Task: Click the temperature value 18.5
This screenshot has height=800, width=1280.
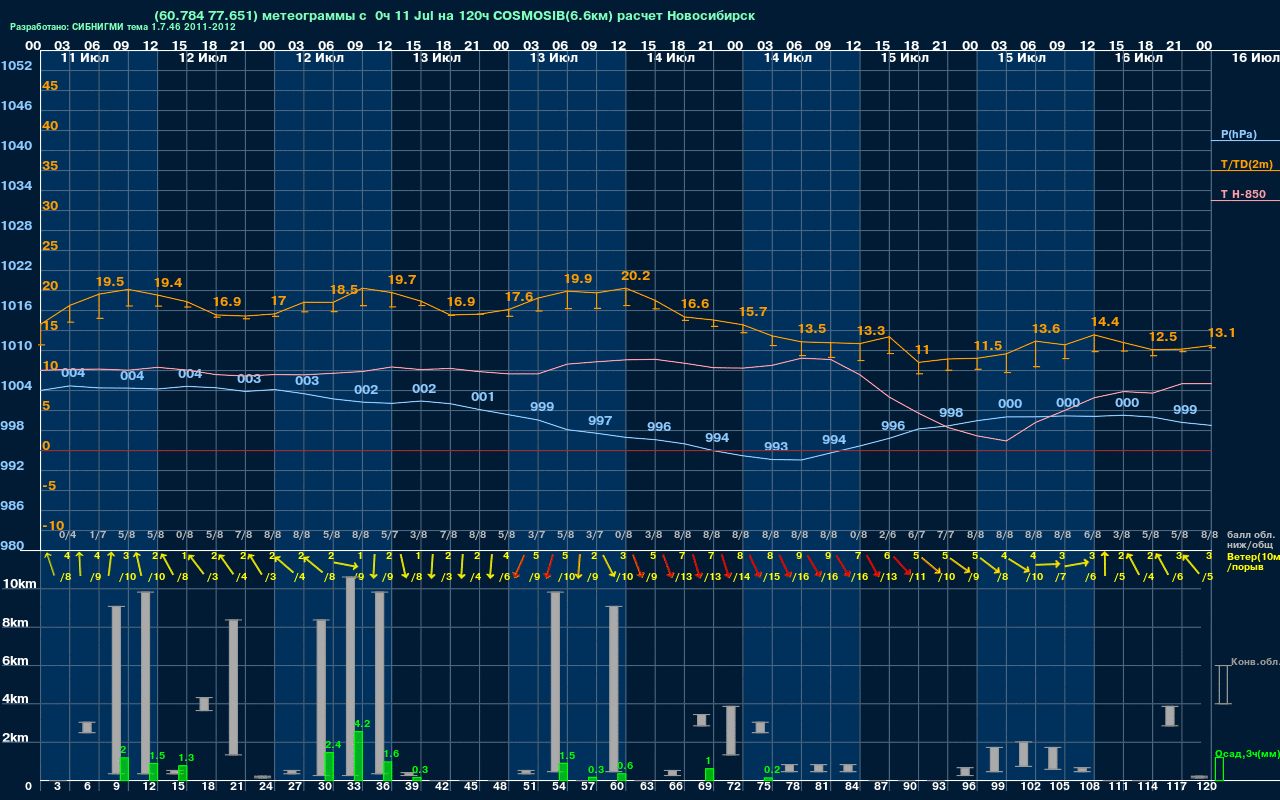Action: coord(344,290)
